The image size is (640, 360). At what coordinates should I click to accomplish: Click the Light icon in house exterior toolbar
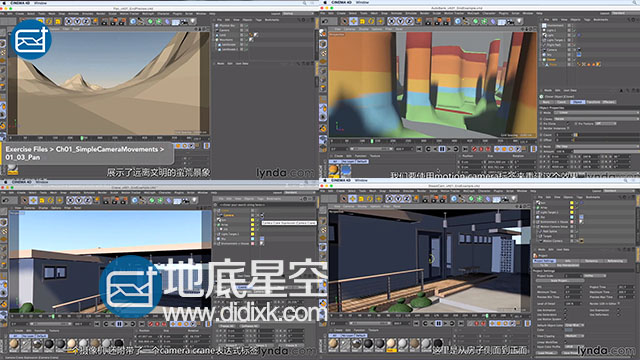click(x=194, y=200)
